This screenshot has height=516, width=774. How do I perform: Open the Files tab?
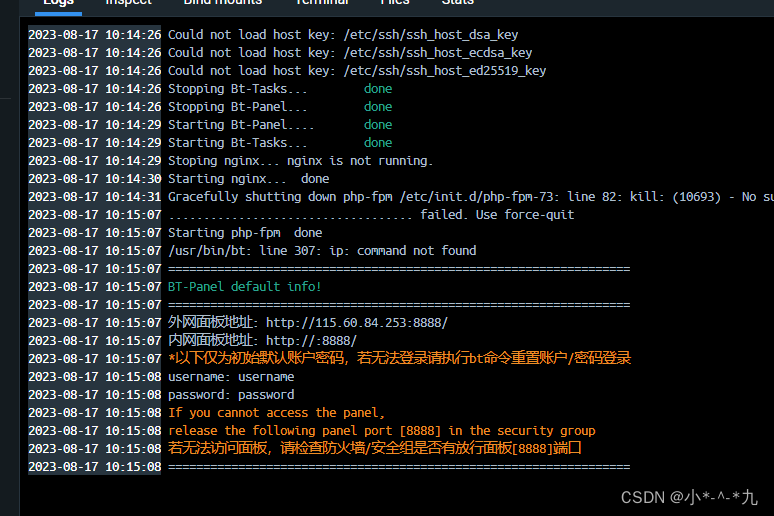395,3
